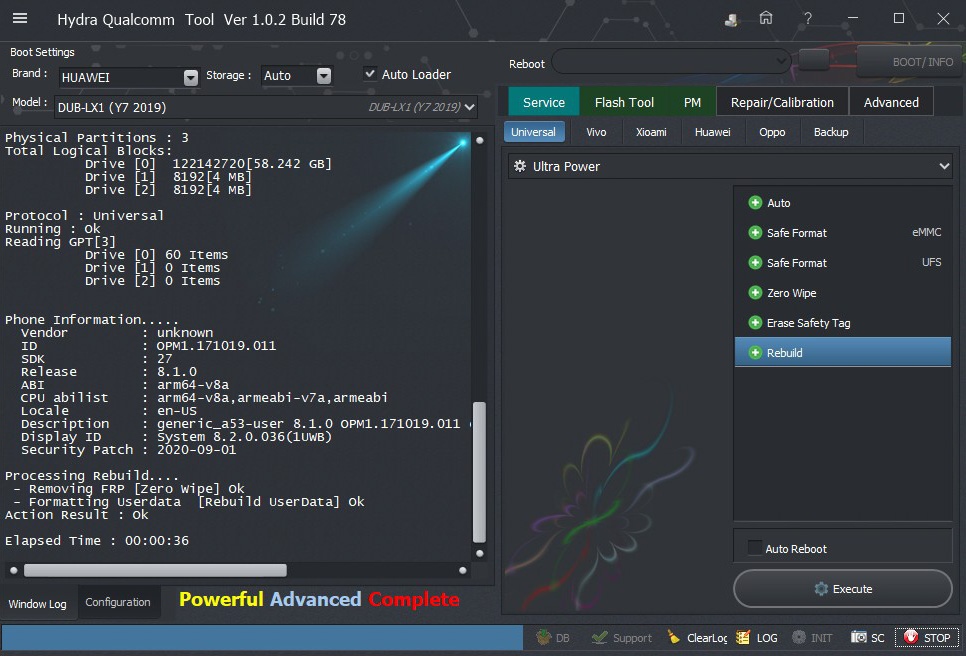Switch to the Flash Tool tab

pos(624,102)
